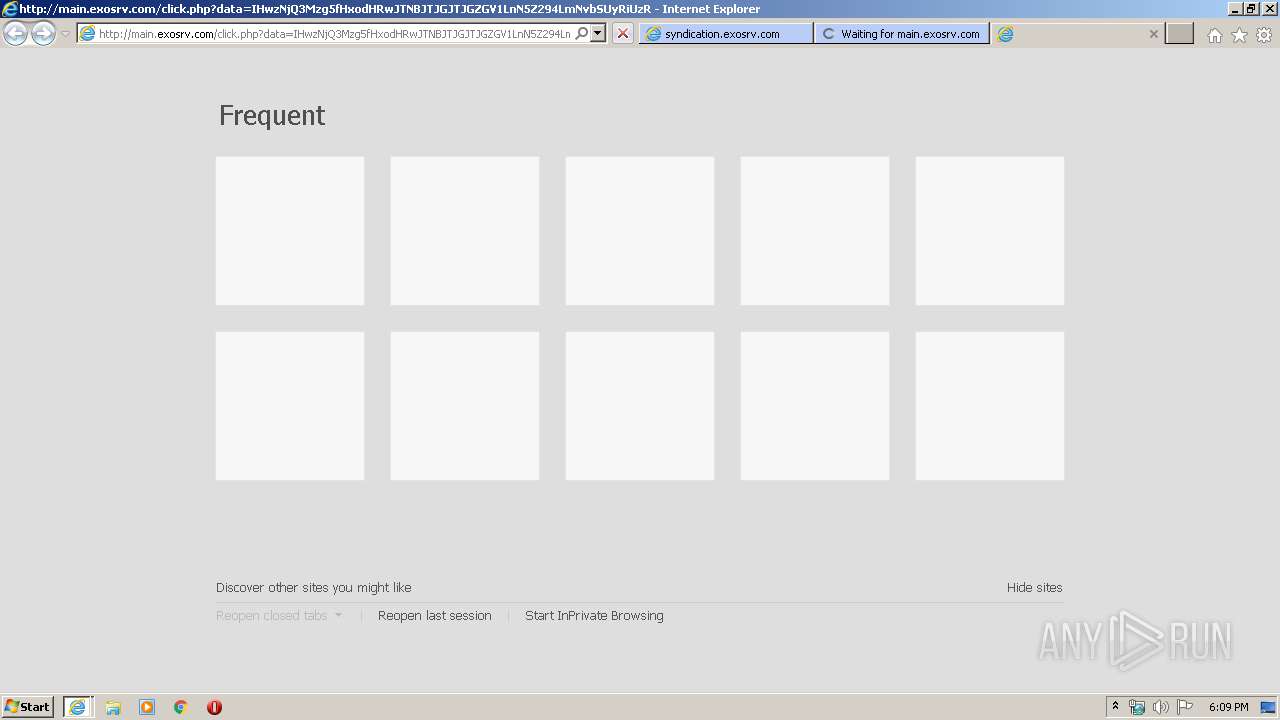Open the recent pages dropdown beside Forward
Image resolution: width=1280 pixels, height=720 pixels.
coord(65,34)
